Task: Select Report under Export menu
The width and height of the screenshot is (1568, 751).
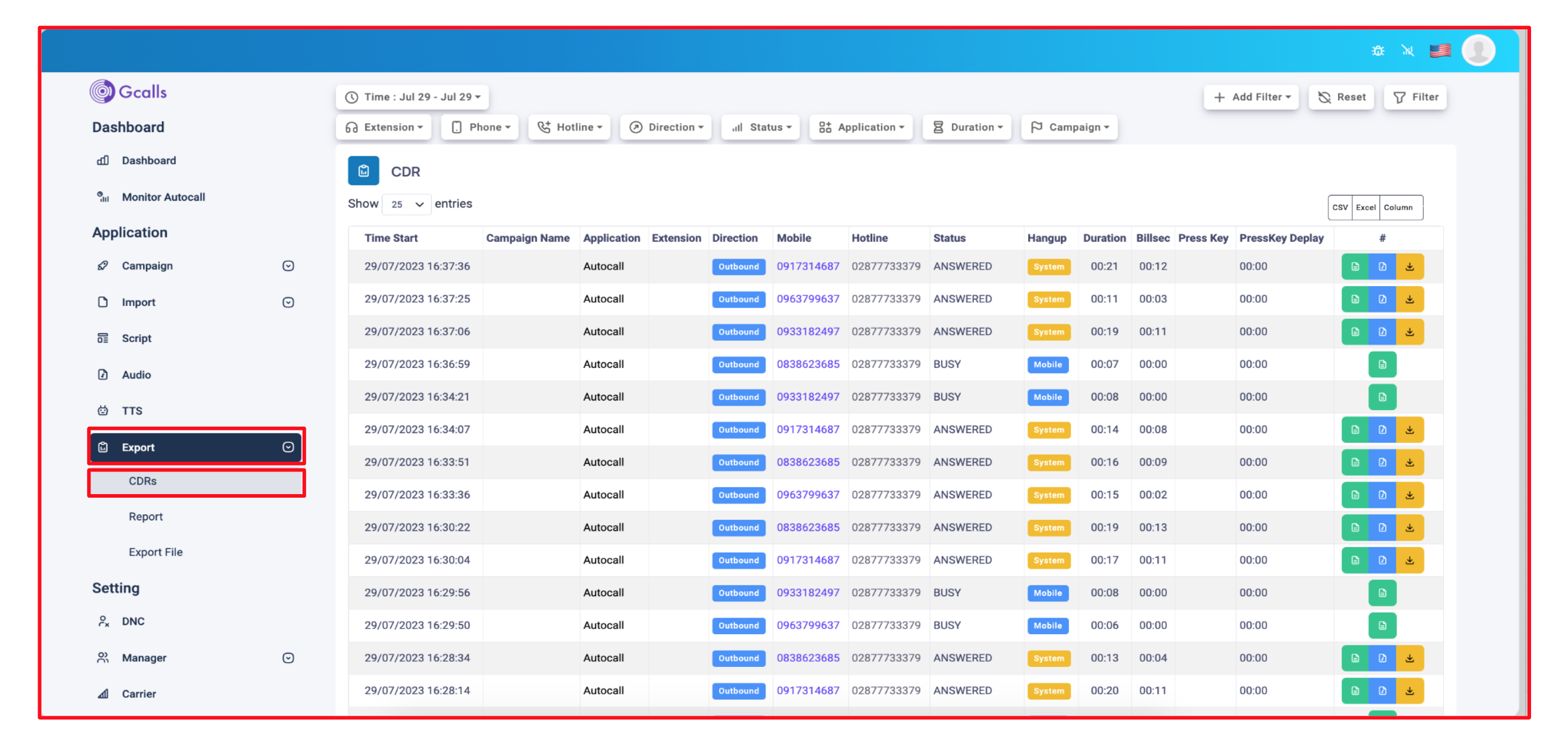Action: (x=145, y=517)
